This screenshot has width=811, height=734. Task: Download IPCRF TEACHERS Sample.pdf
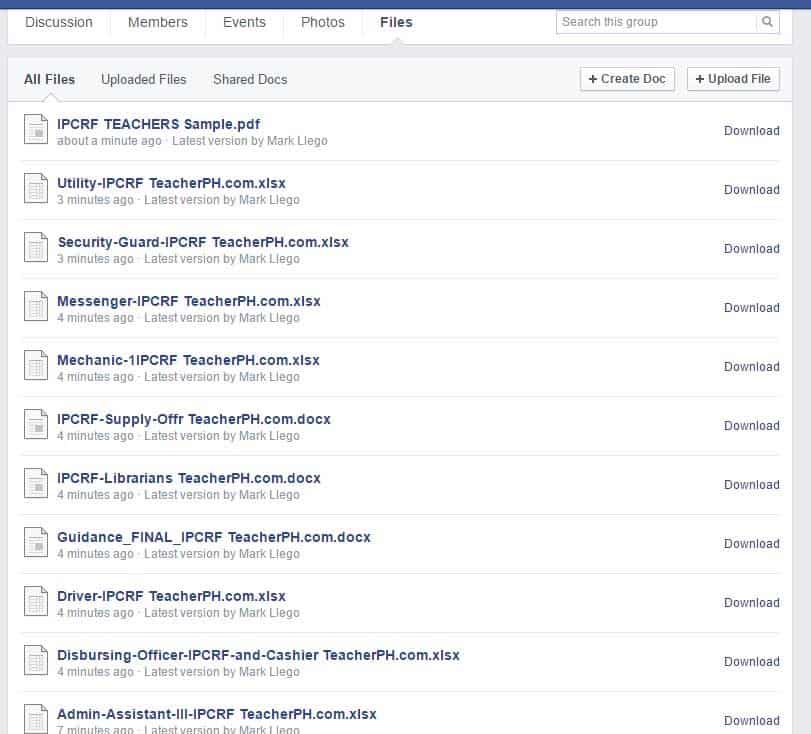point(752,130)
